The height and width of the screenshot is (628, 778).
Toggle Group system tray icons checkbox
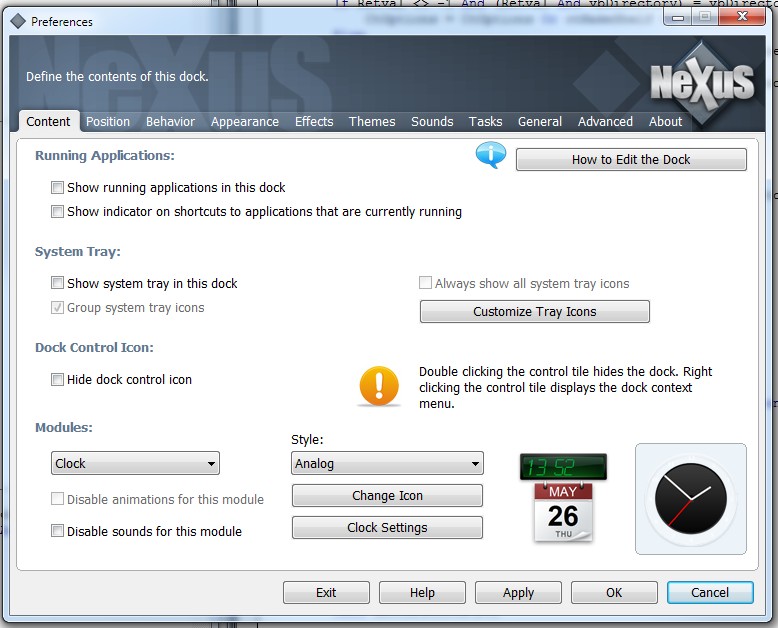click(58, 308)
